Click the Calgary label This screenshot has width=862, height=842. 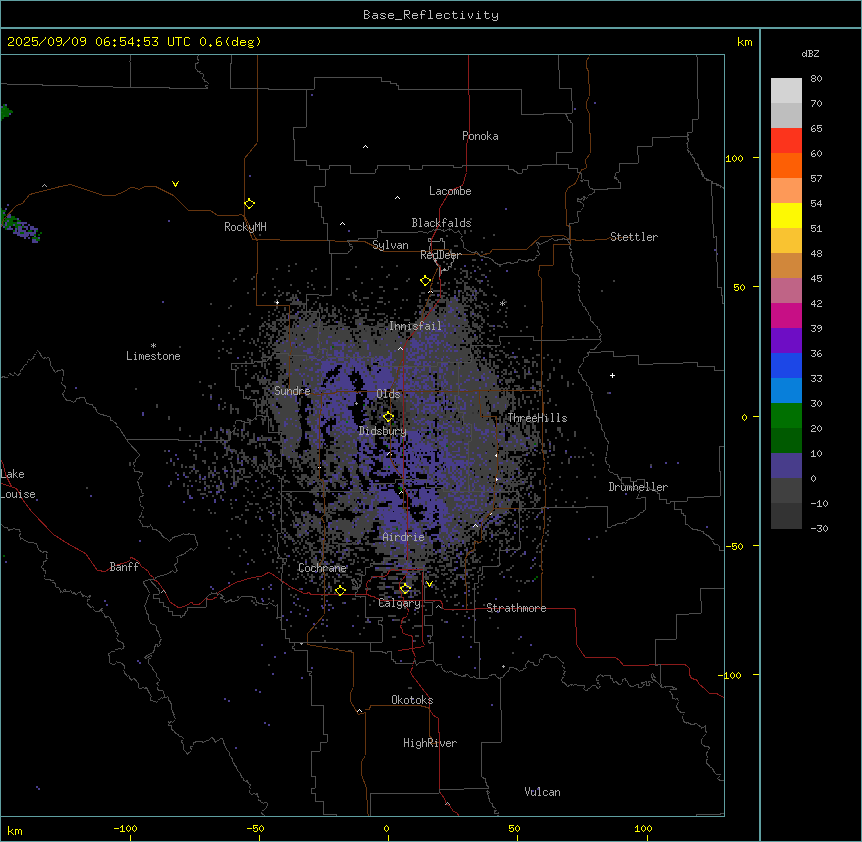coord(399,603)
